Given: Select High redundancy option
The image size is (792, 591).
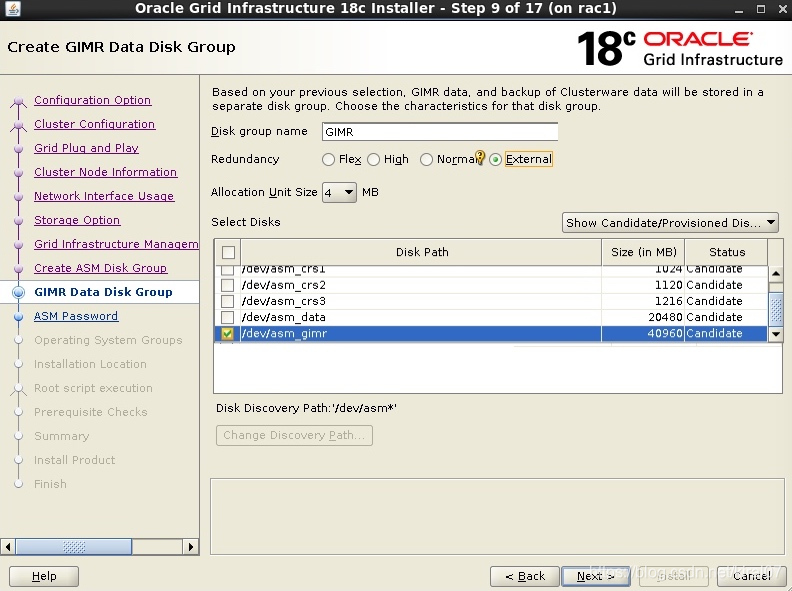Looking at the screenshot, I should coord(373,160).
